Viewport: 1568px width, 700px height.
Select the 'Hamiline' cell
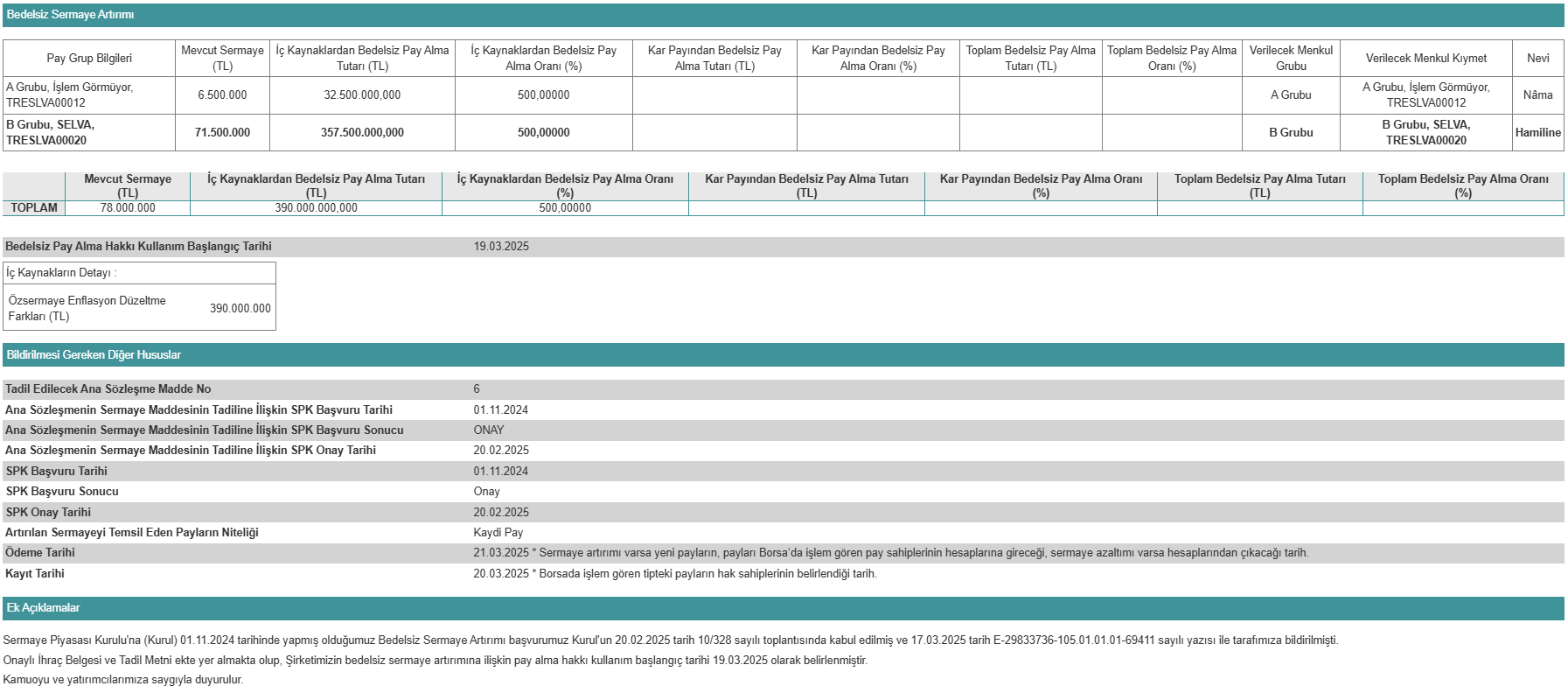click(1537, 132)
